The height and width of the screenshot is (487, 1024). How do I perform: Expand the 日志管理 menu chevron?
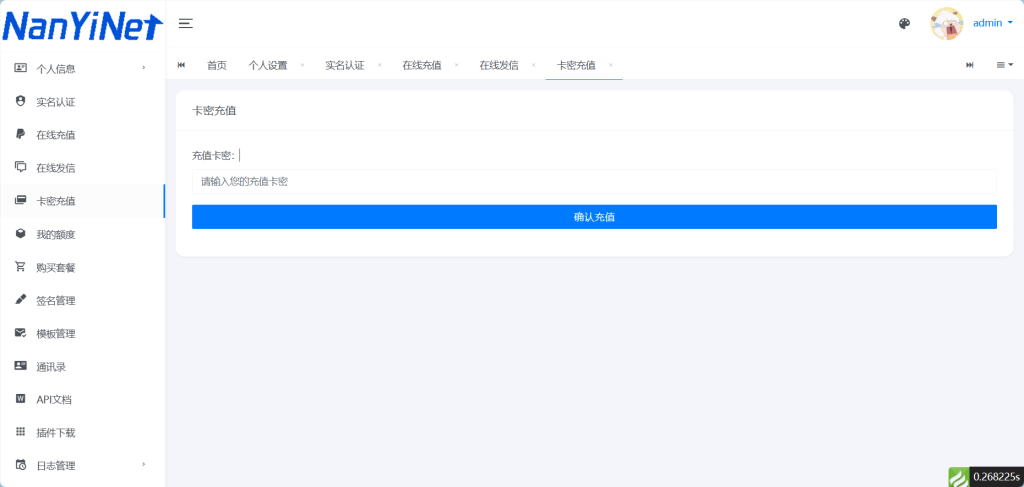click(x=144, y=465)
